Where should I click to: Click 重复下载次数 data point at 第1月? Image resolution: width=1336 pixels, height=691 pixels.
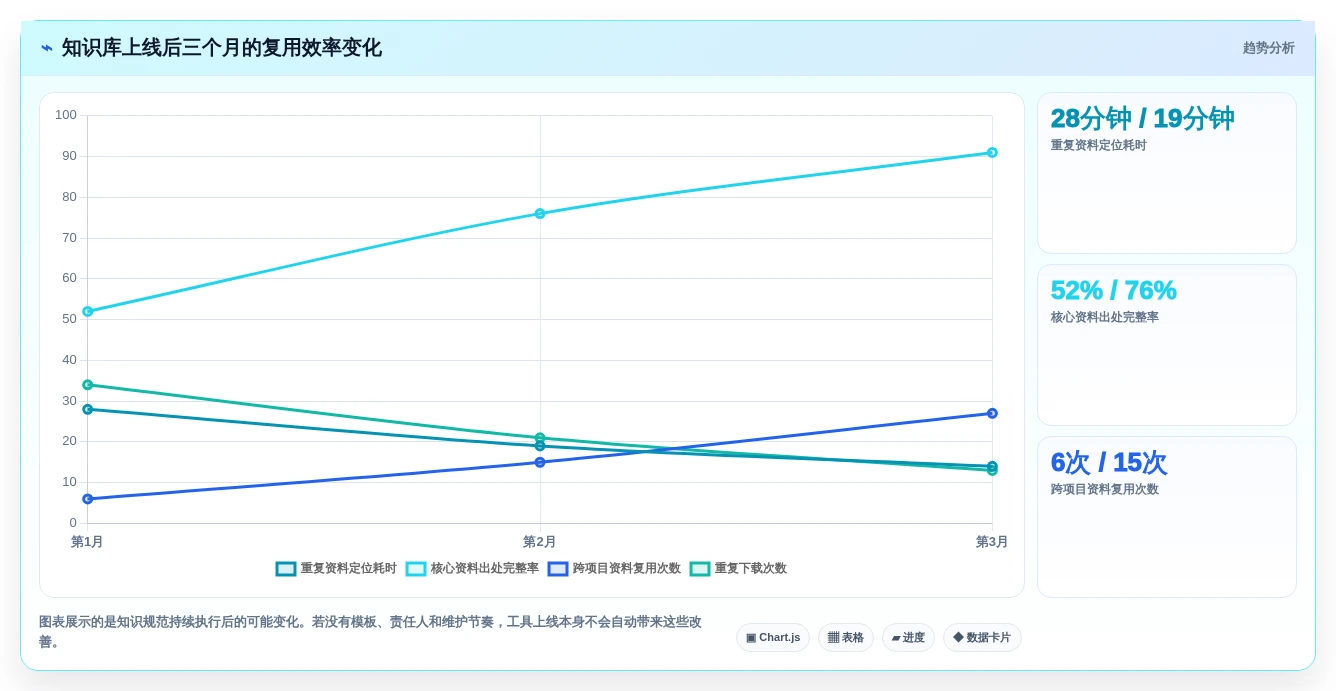click(88, 385)
